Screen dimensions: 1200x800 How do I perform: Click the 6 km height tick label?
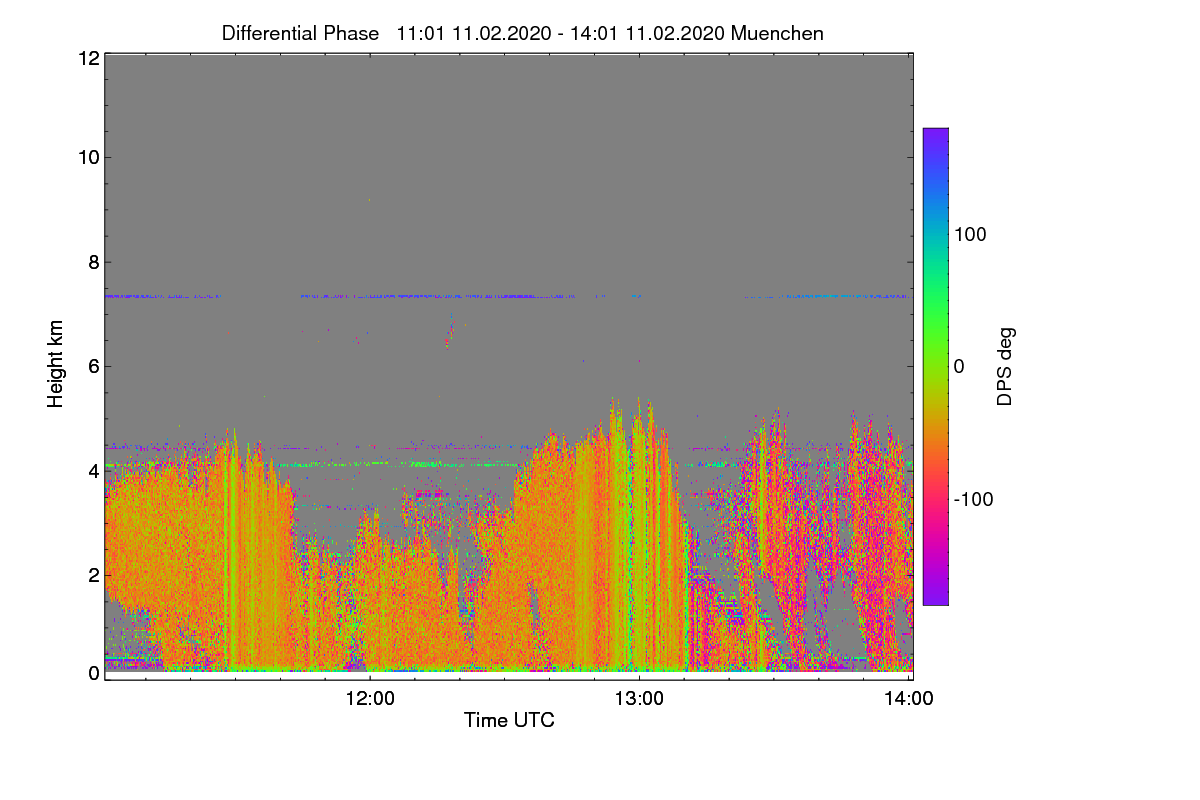[x=92, y=366]
